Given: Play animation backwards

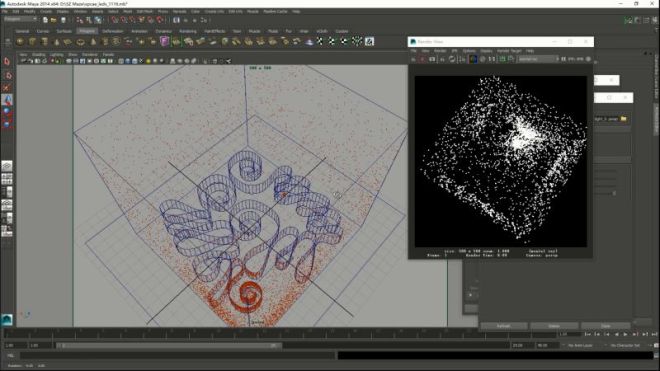Looking at the screenshot, I should point(616,334).
